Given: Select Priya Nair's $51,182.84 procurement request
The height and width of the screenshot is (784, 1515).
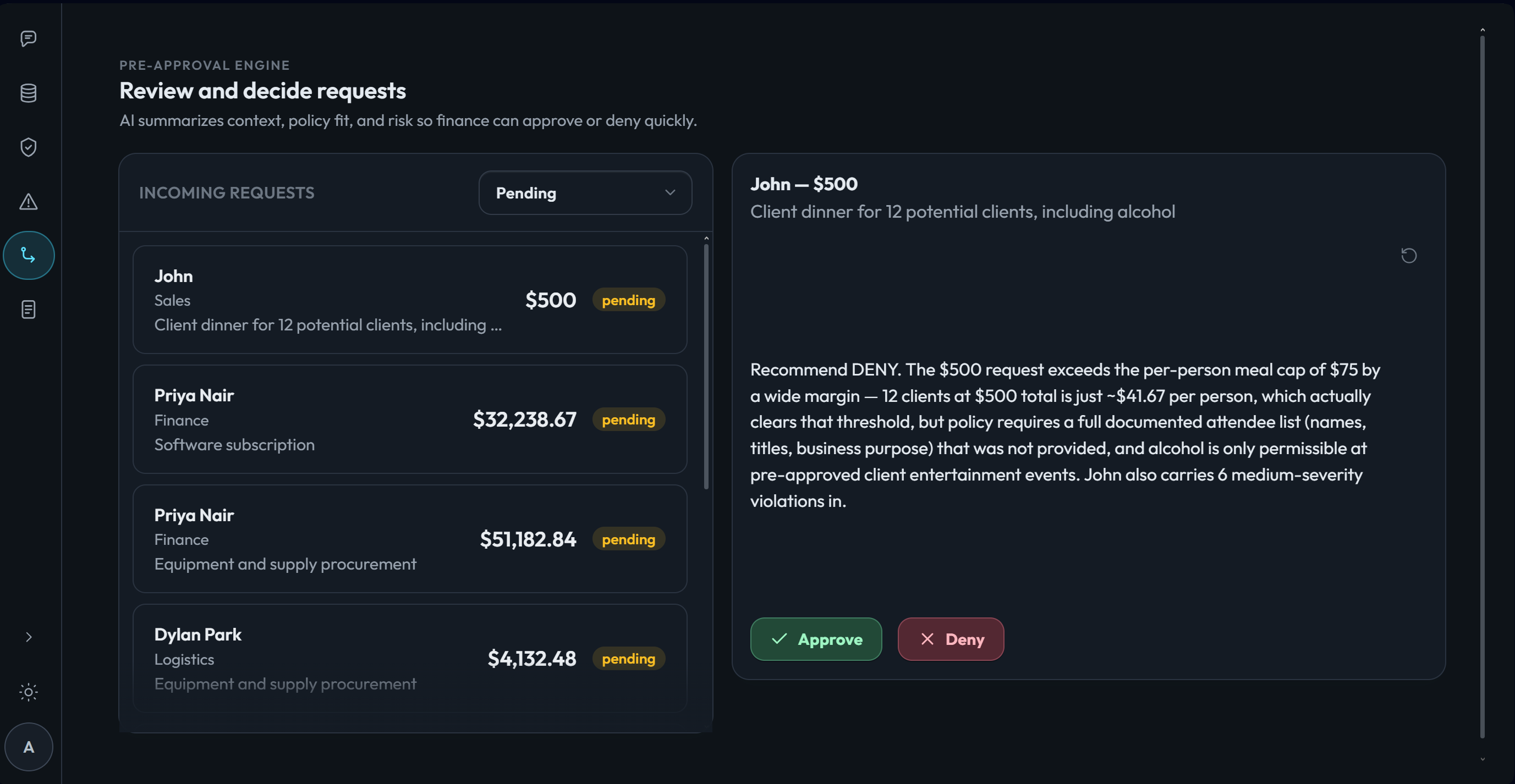Looking at the screenshot, I should (409, 539).
